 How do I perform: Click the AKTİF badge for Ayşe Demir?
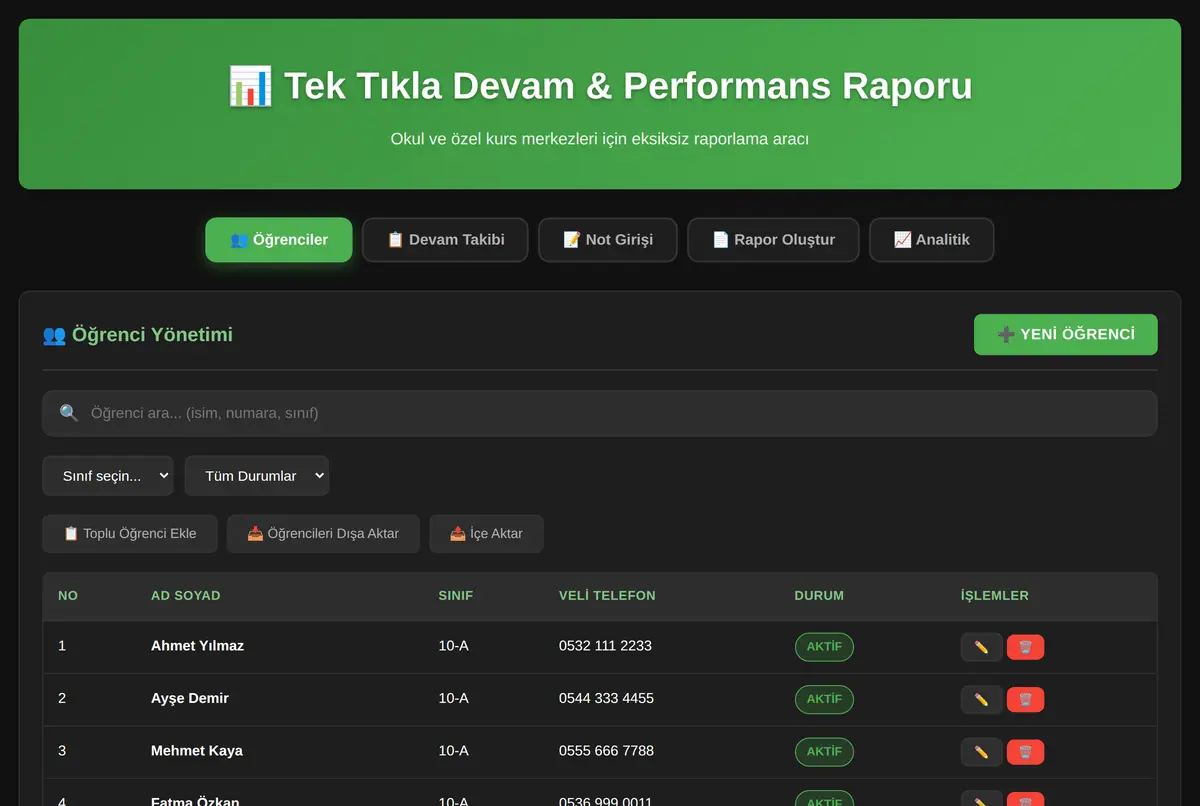pyautogui.click(x=824, y=699)
